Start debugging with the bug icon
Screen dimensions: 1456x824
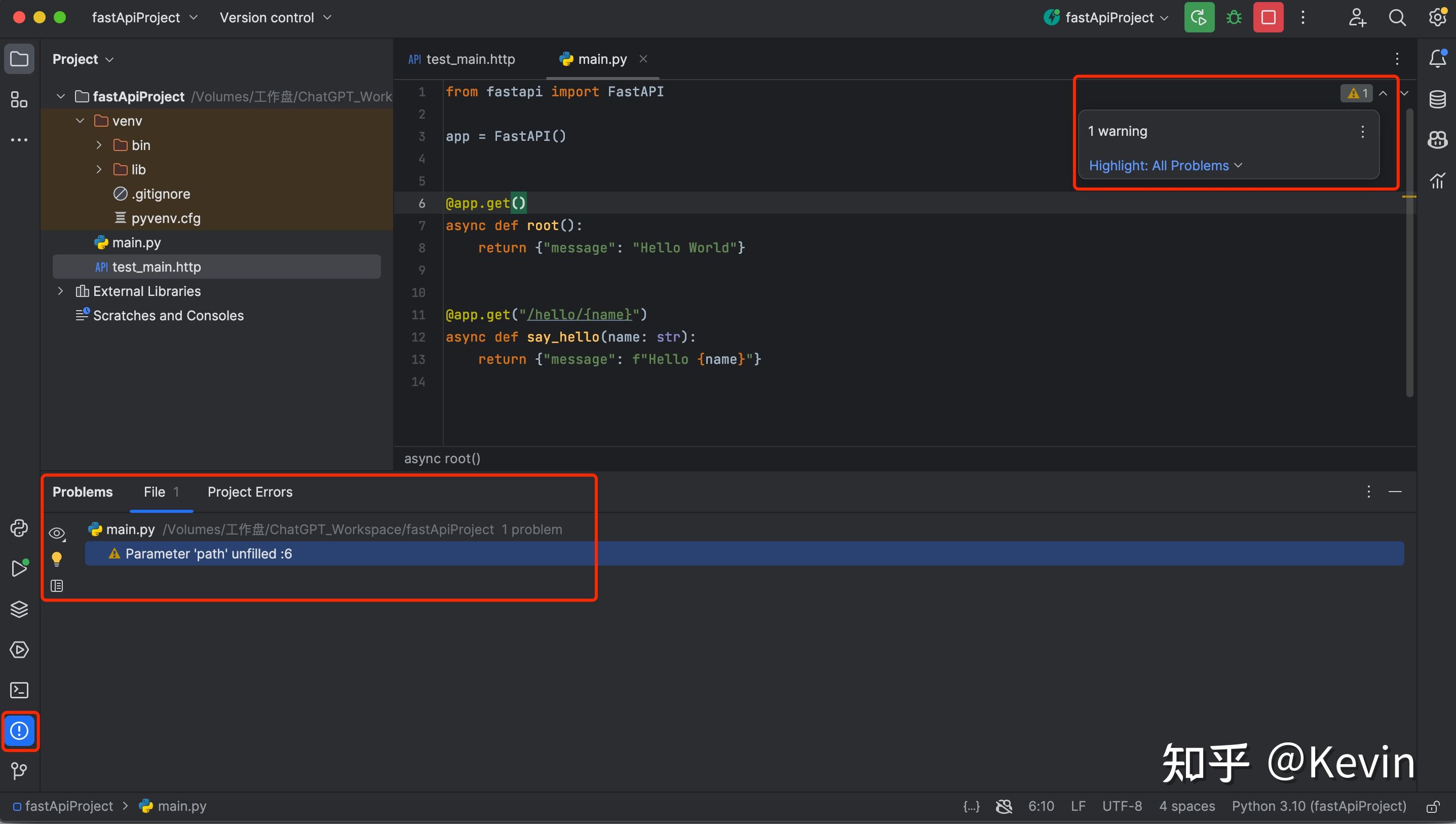click(x=1234, y=17)
